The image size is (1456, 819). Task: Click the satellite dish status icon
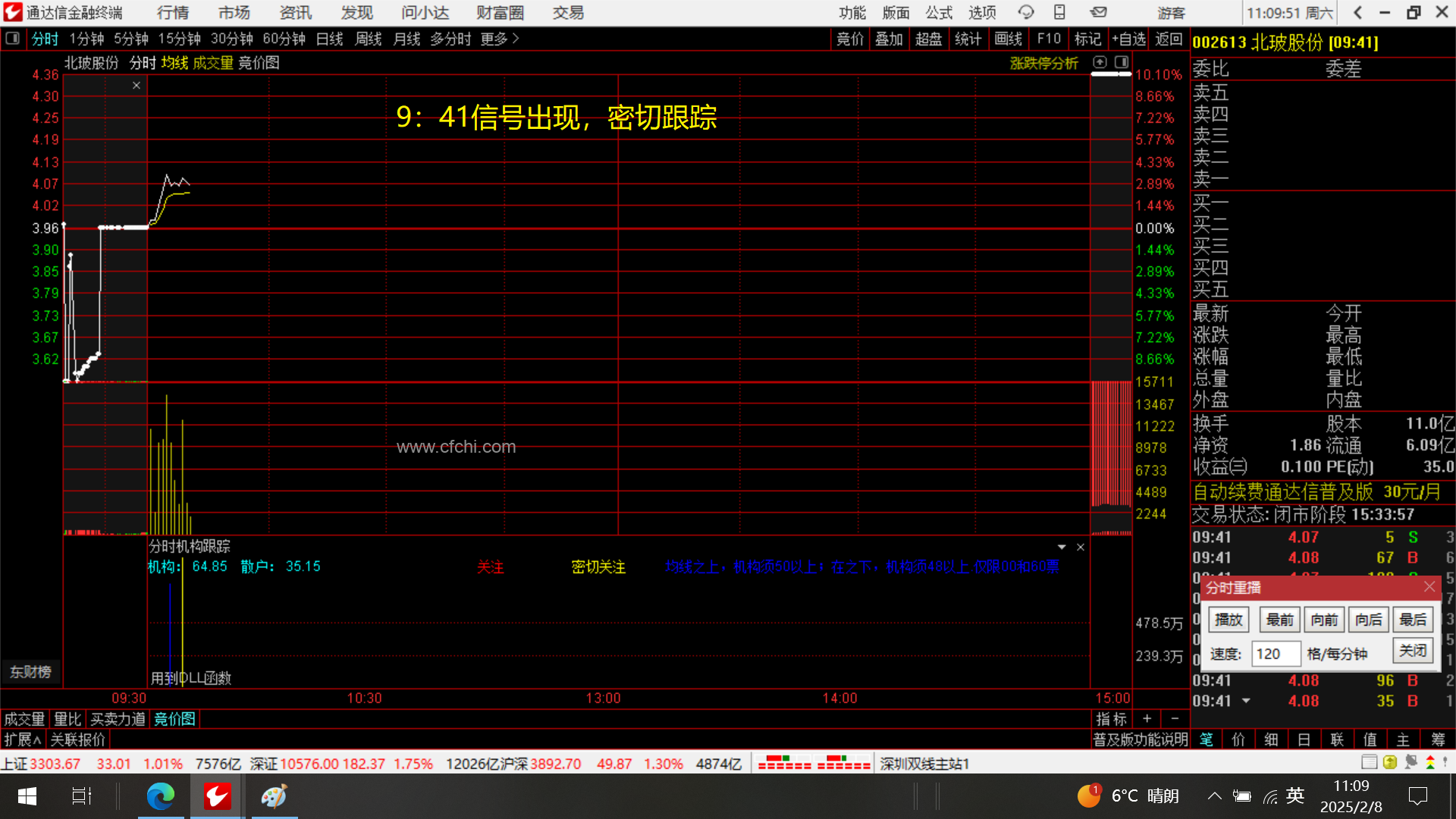(x=1410, y=762)
